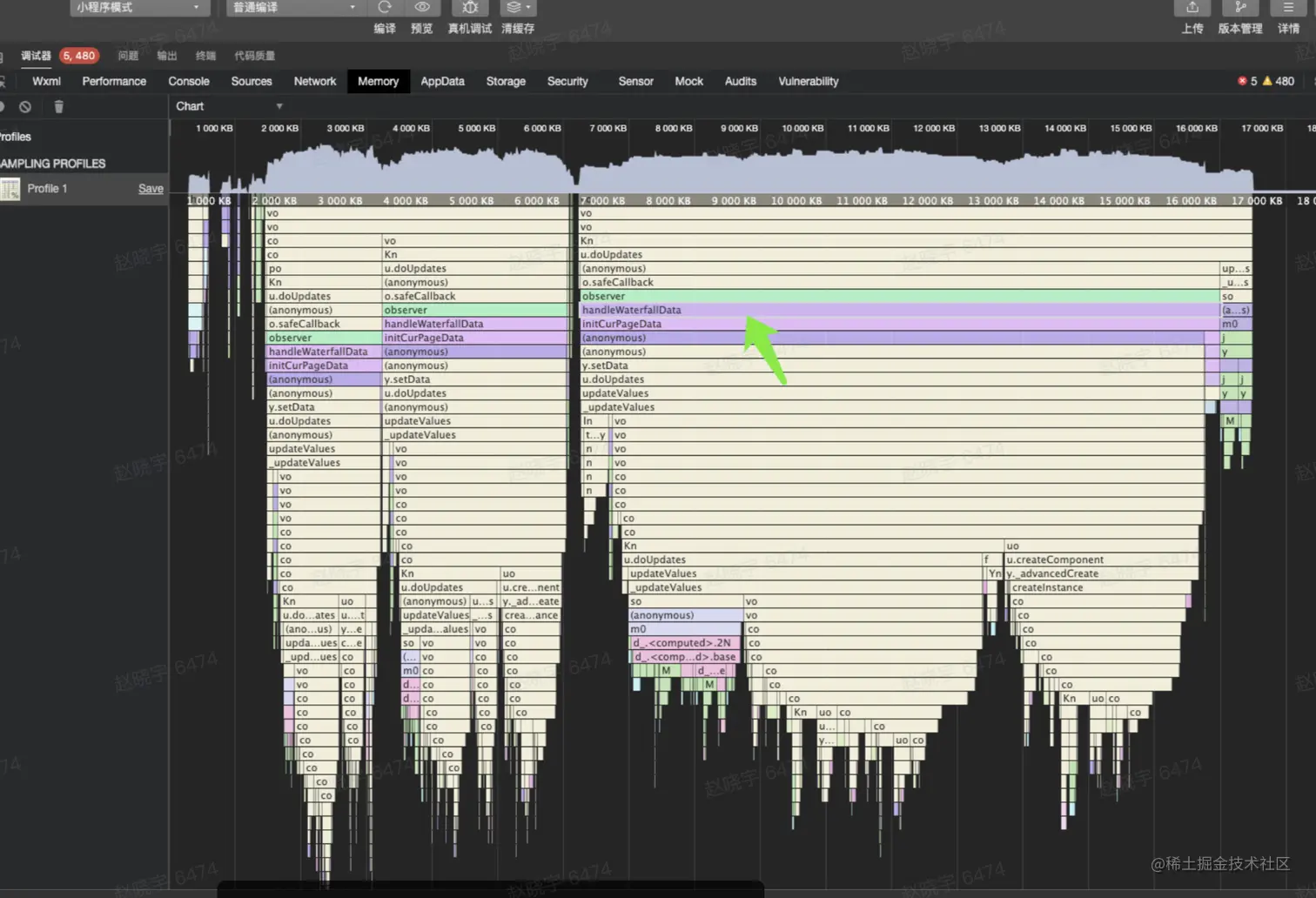Select the po flame bar

[x=323, y=269]
